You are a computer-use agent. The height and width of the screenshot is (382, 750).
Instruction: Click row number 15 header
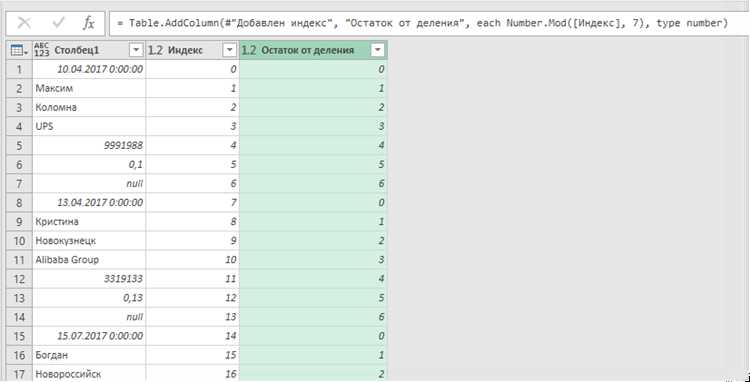click(x=20, y=336)
